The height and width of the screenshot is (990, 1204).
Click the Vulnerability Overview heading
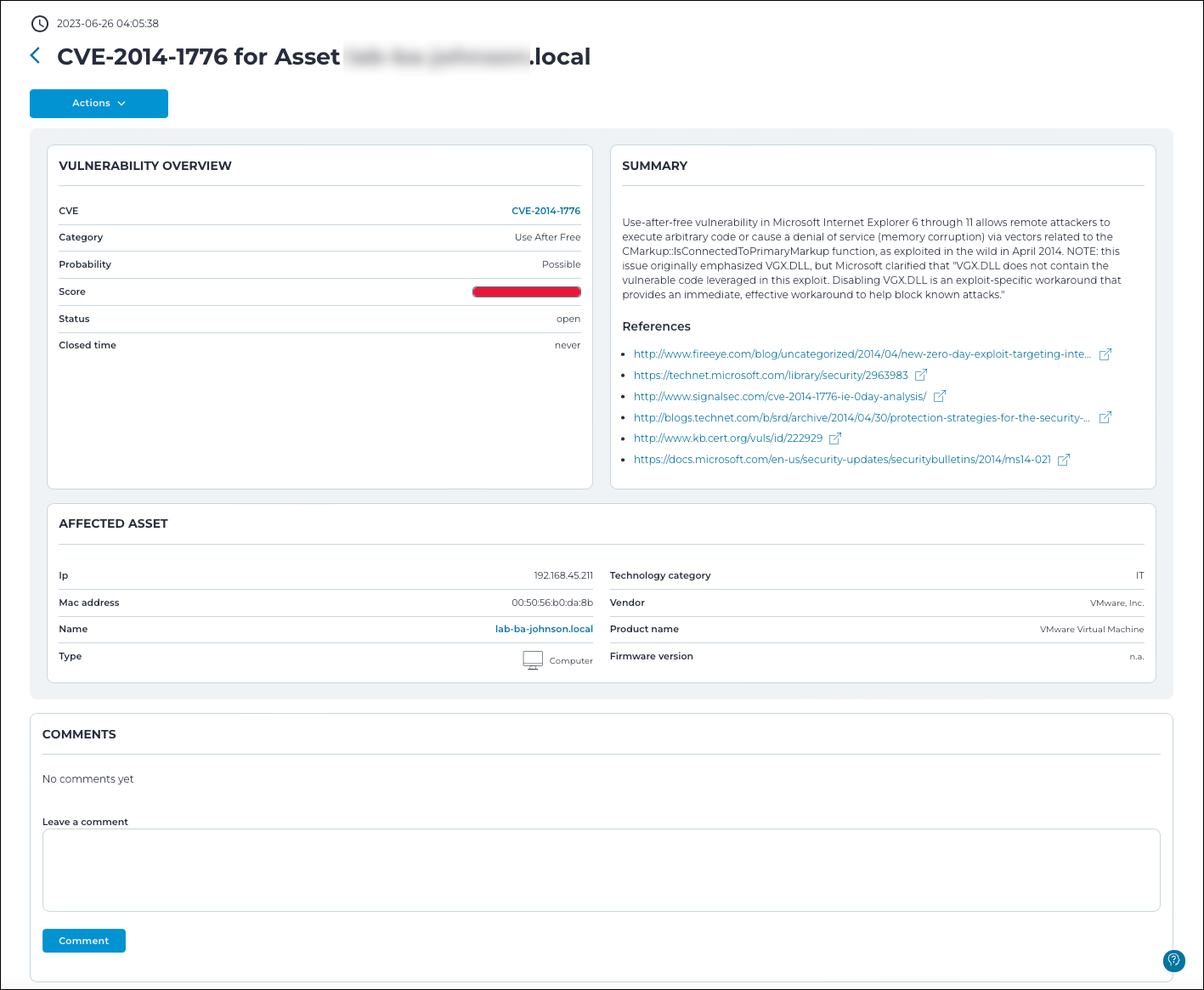pos(145,166)
